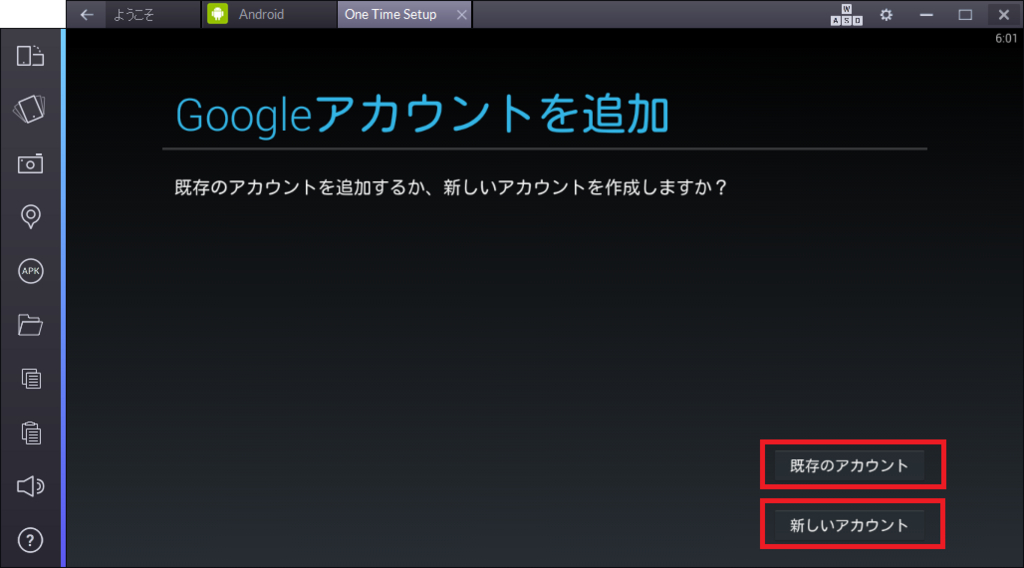Choose the 新しいアカウント button
This screenshot has width=1024, height=568.
pos(849,526)
